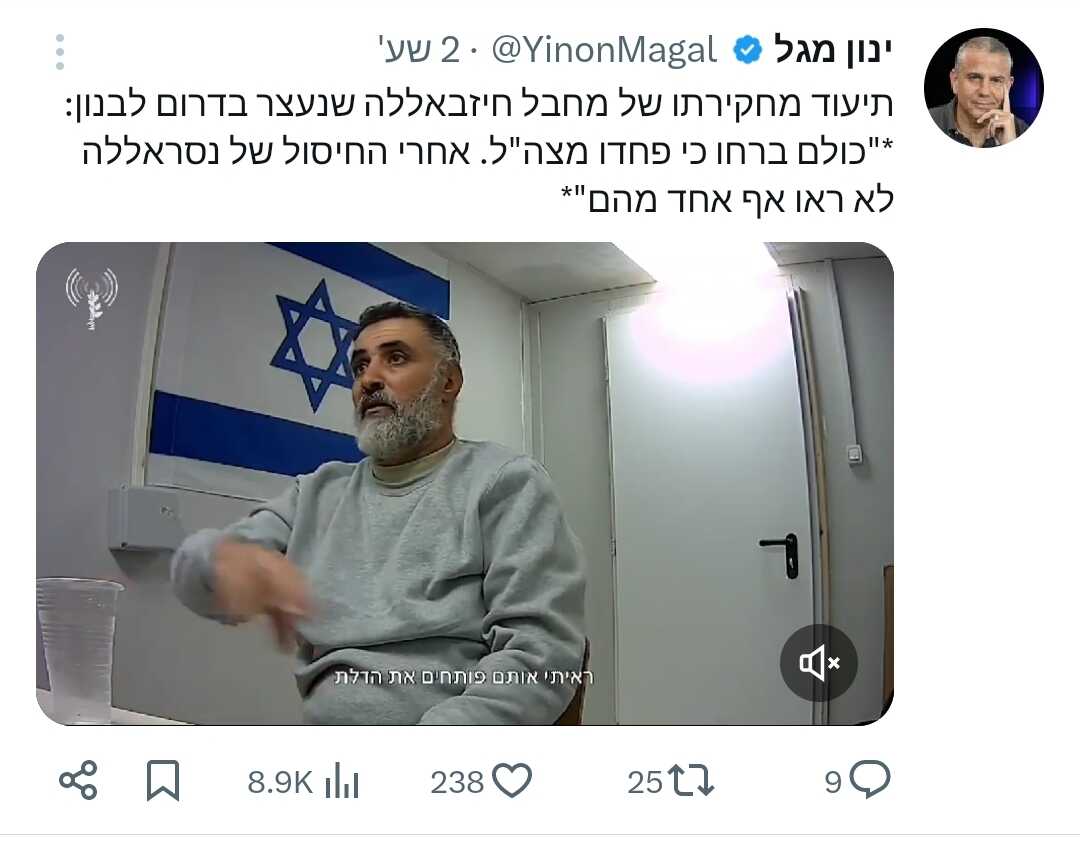1080x842 pixels.
Task: Open the author display name ינון מגל
Action: (833, 50)
